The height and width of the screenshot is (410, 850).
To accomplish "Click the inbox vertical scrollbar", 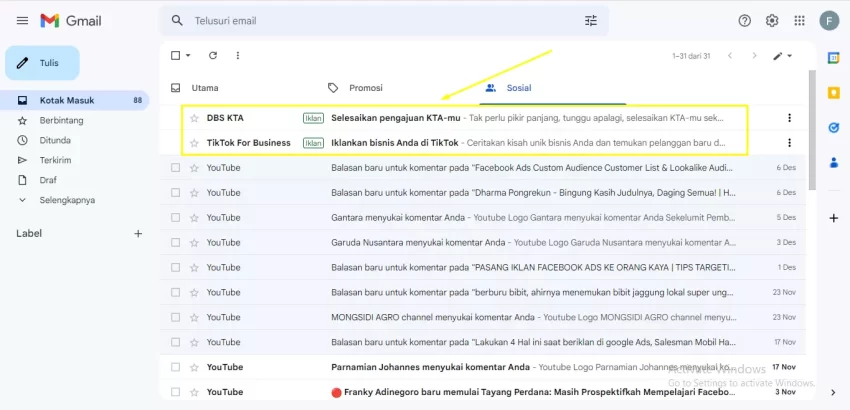I will [812, 130].
